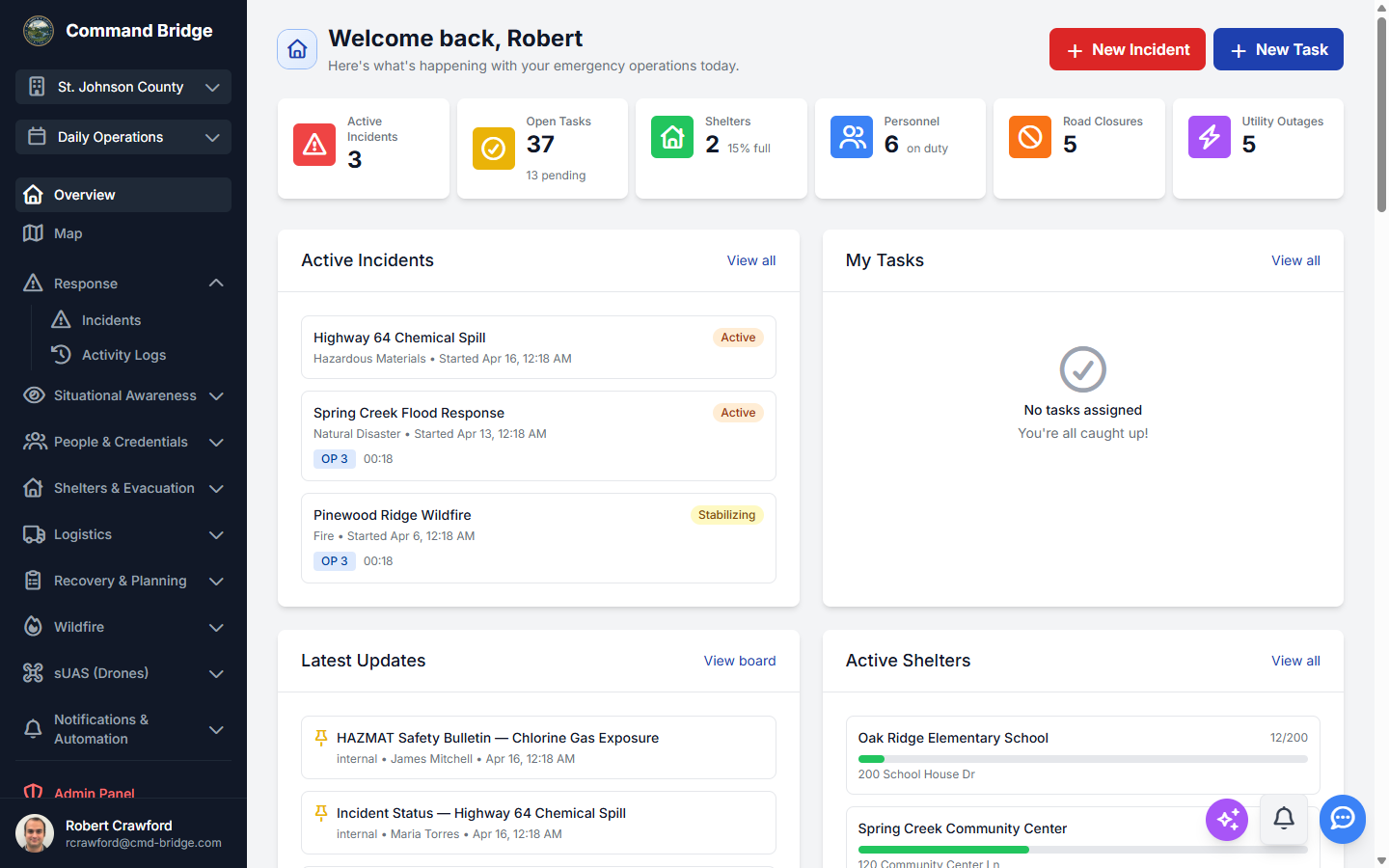This screenshot has width=1389, height=868.
Task: Click the green Shelters house icon
Action: 672,137
